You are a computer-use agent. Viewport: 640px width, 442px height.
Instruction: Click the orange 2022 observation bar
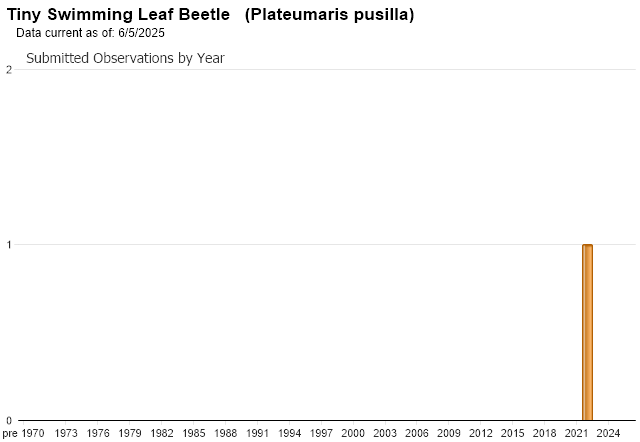(x=587, y=332)
